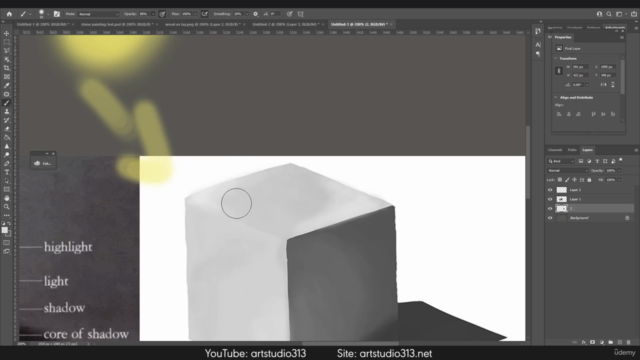Open the brush settings panel icon
The image size is (640, 360).
[57, 14]
